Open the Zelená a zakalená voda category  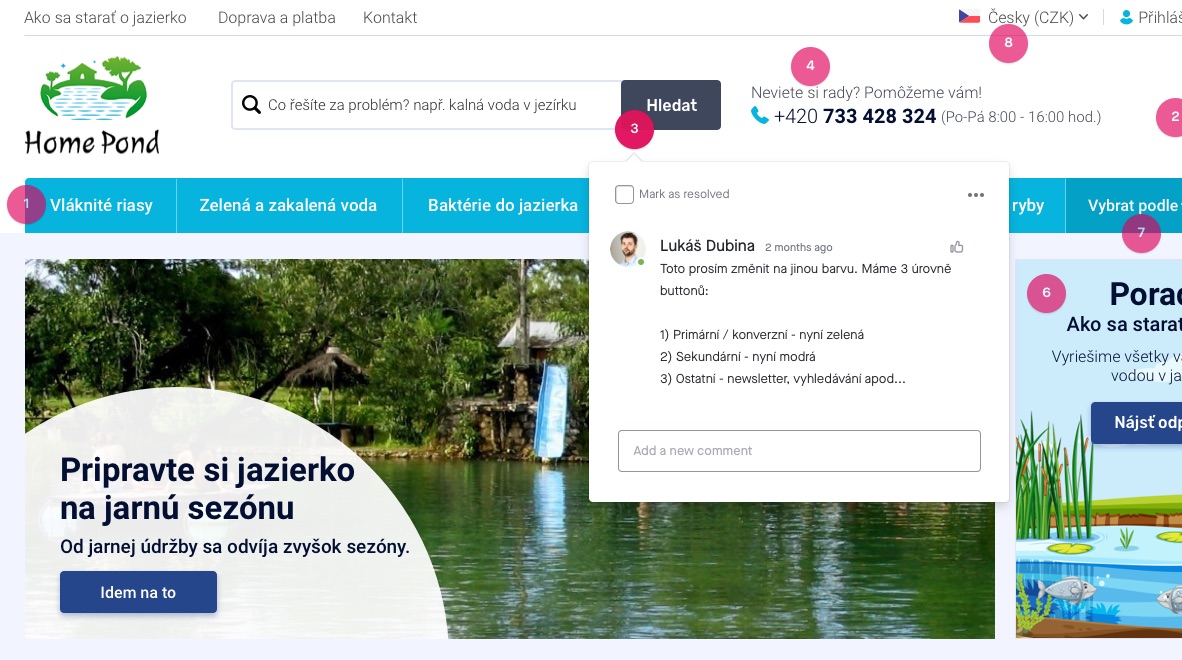click(x=288, y=205)
